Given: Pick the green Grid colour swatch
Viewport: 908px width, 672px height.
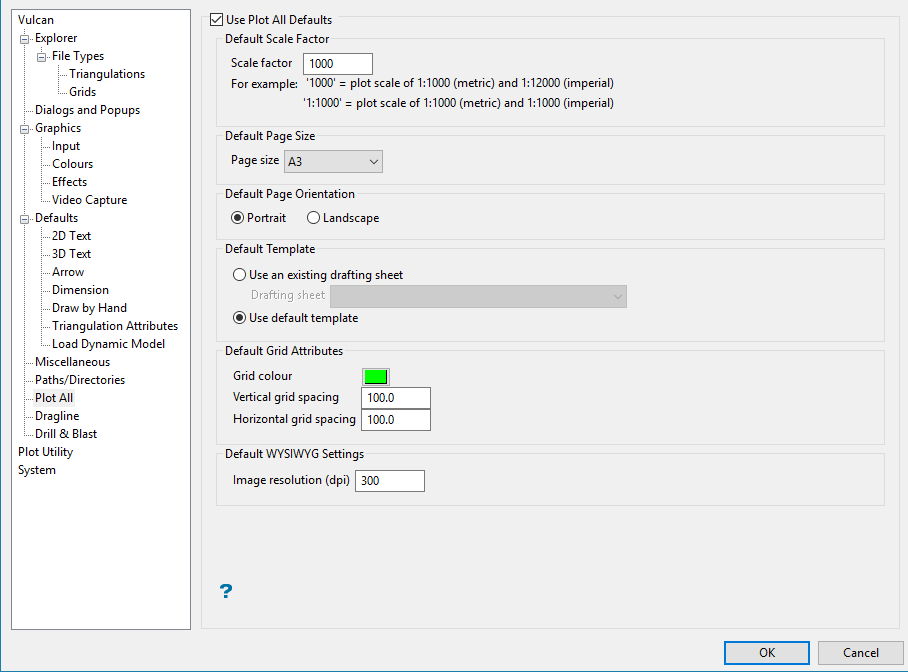Looking at the screenshot, I should pyautogui.click(x=375, y=377).
